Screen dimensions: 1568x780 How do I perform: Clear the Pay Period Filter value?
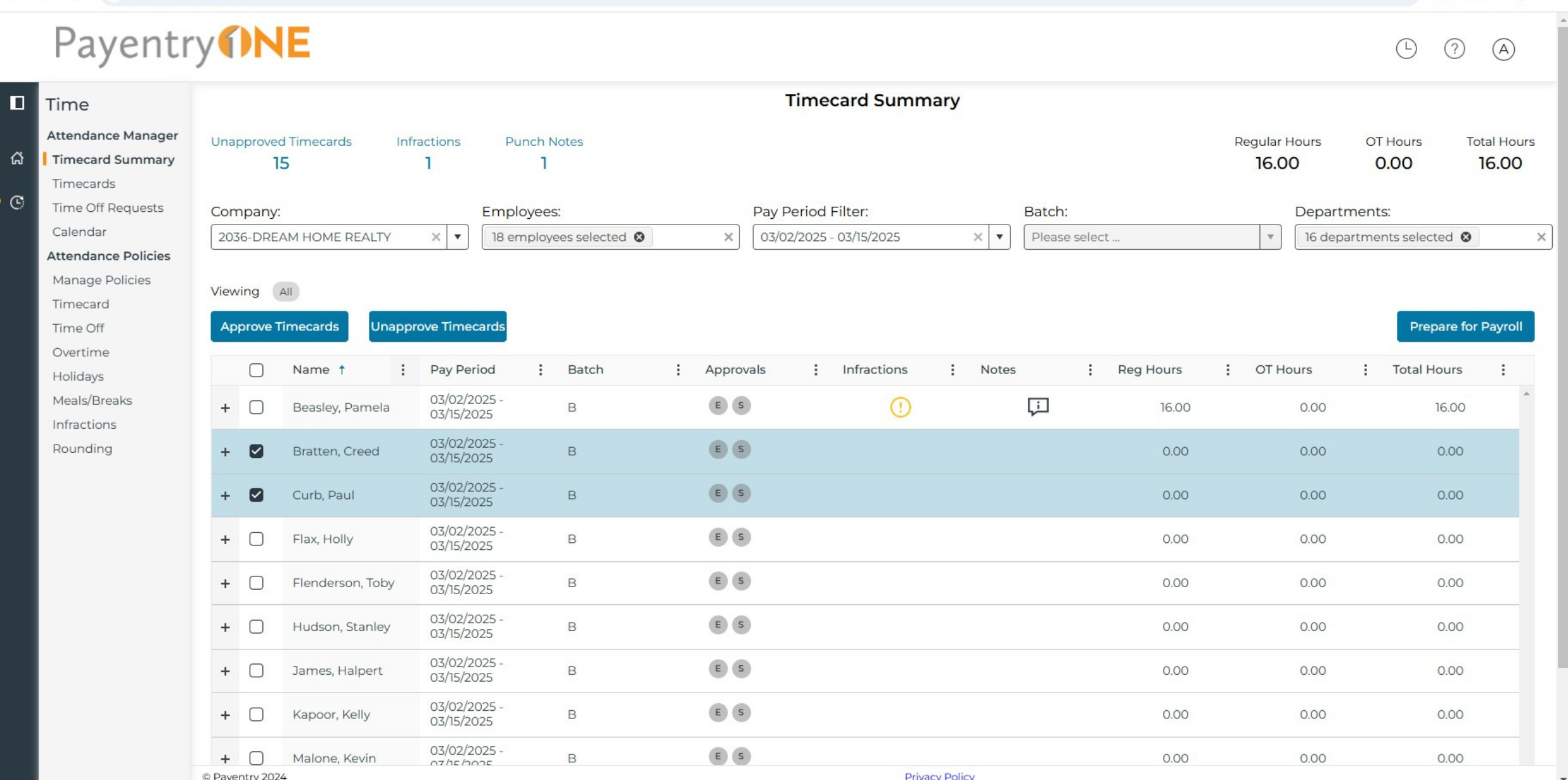pos(977,237)
